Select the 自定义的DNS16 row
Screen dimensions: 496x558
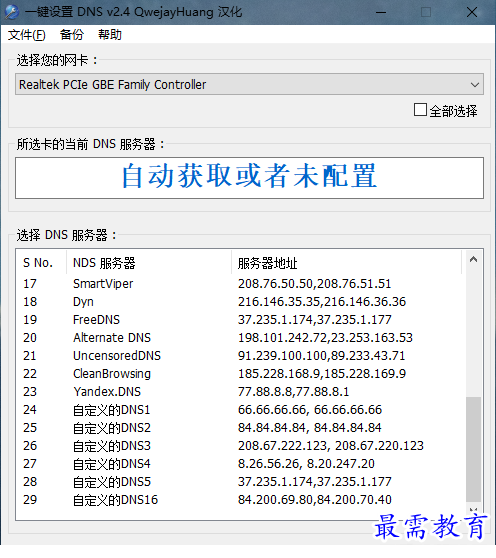point(241,500)
